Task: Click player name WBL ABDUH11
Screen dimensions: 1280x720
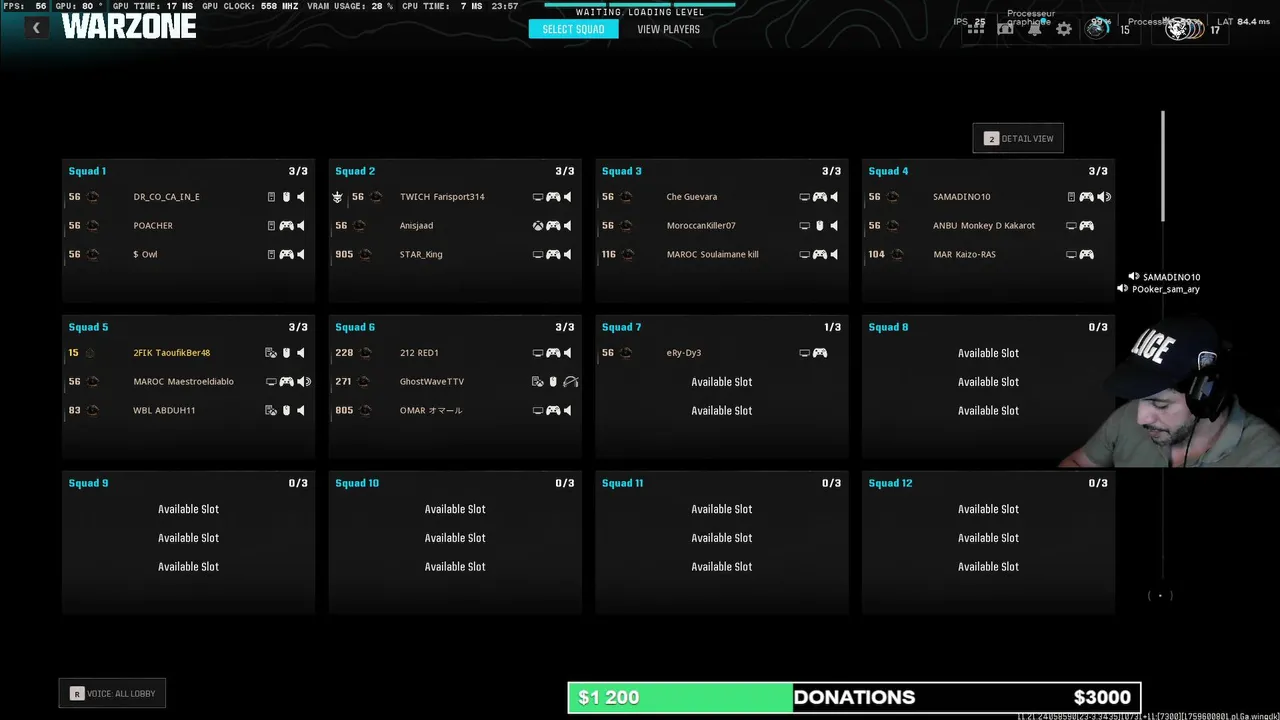Action: [164, 411]
